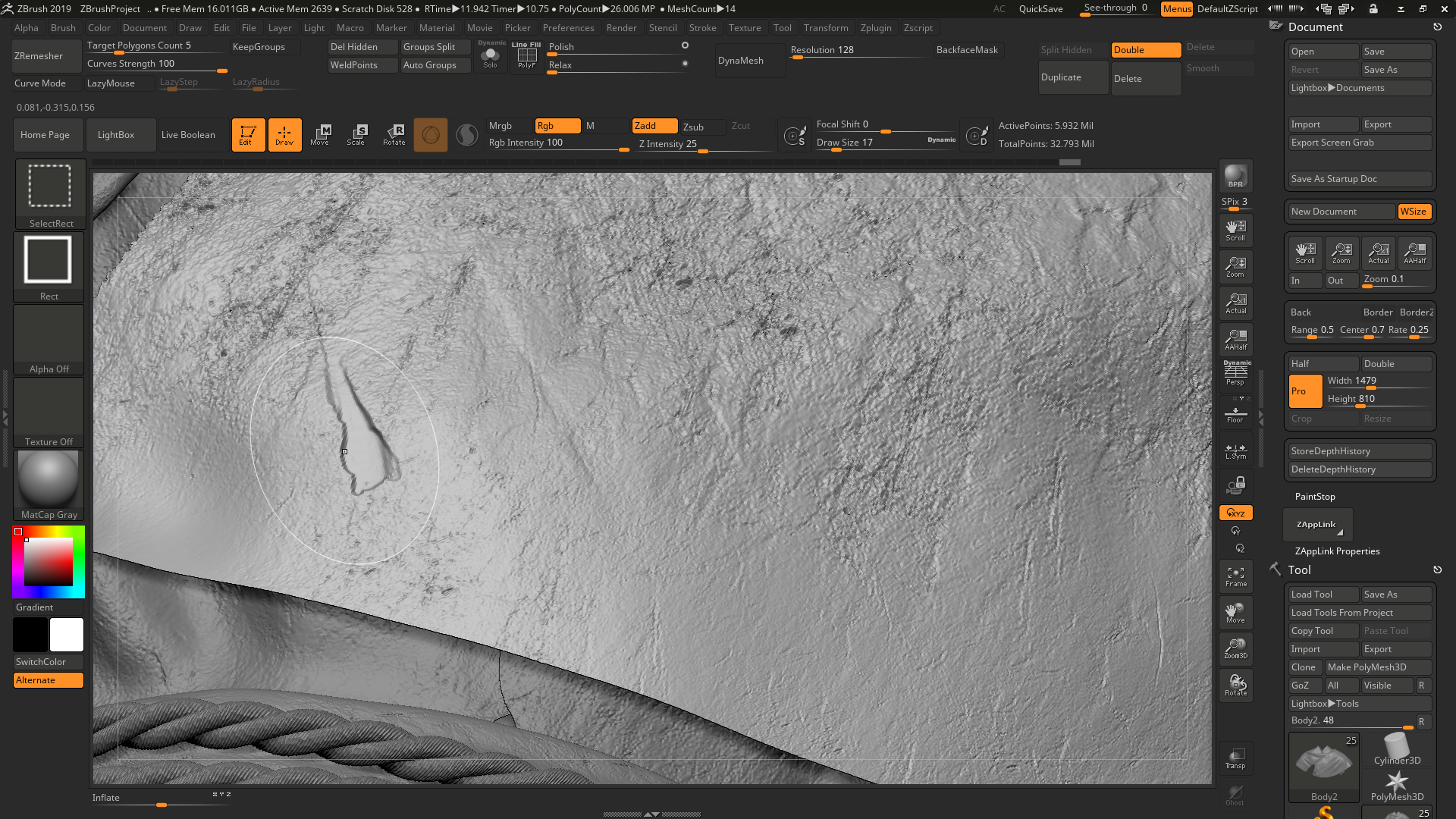Click the BPR render icon
This screenshot has width=1456, height=819.
[1235, 176]
